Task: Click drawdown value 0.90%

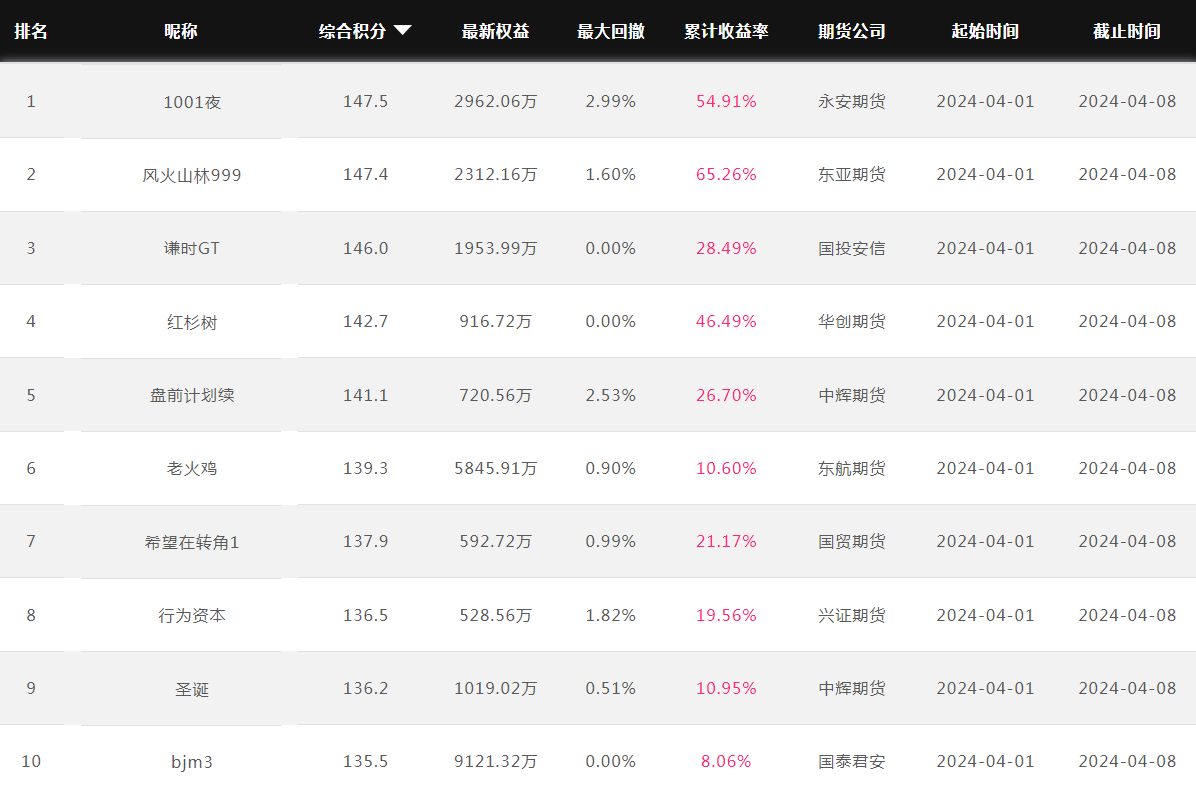Action: 611,468
